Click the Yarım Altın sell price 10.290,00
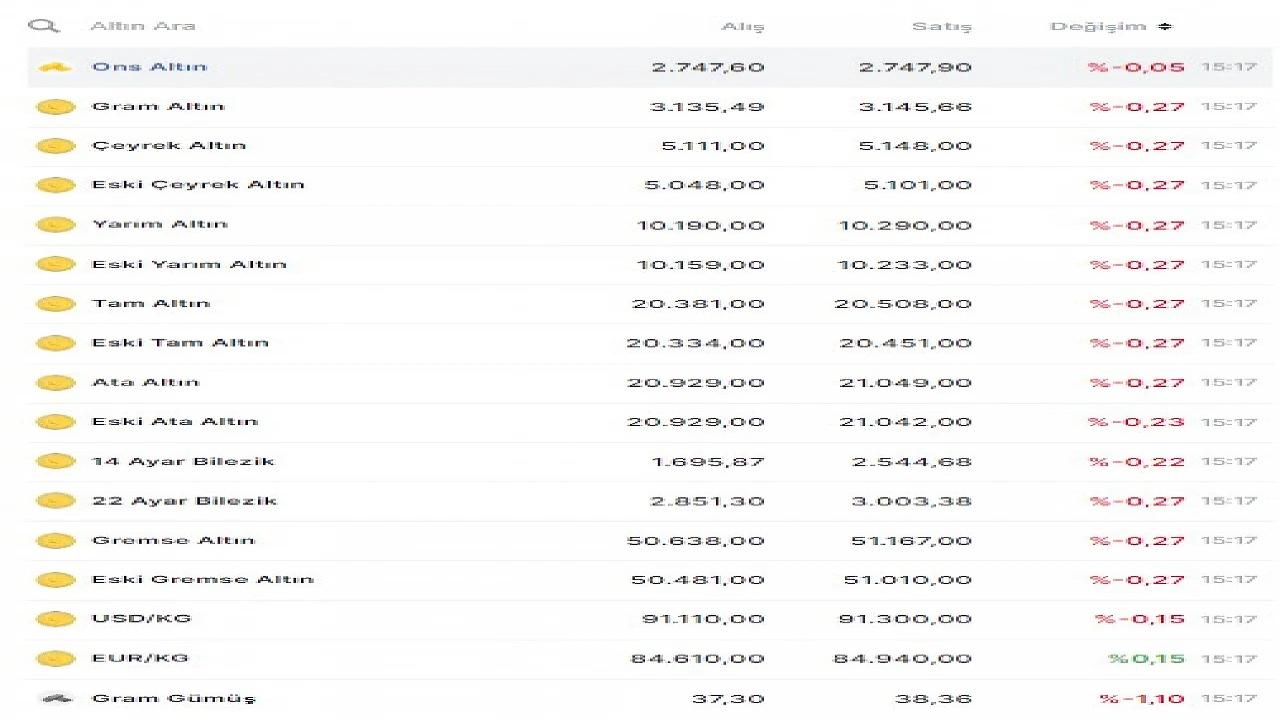The image size is (1280, 720). [905, 226]
